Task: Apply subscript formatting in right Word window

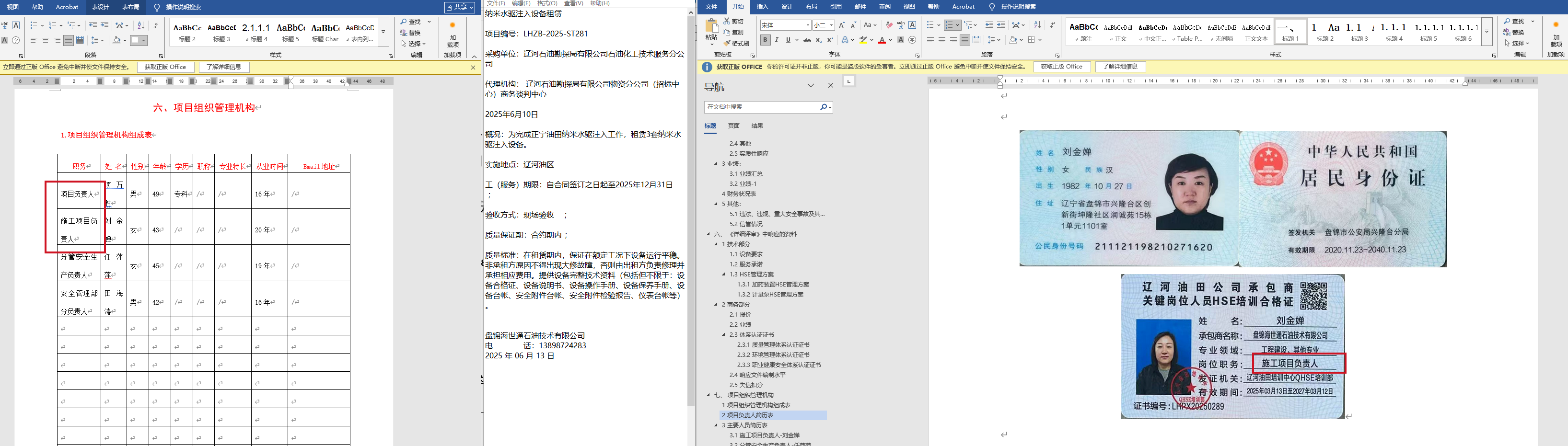Action: pyautogui.click(x=818, y=40)
